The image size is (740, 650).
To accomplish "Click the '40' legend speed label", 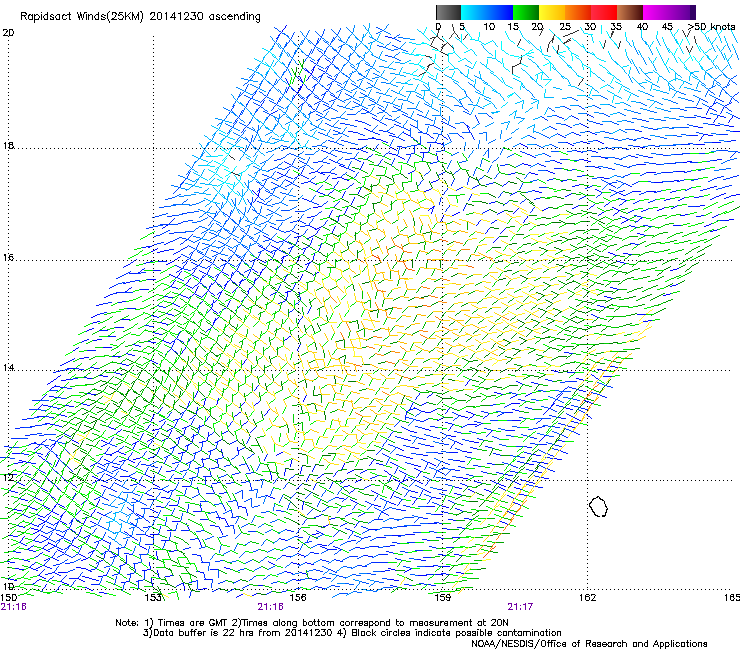I will pos(642,26).
